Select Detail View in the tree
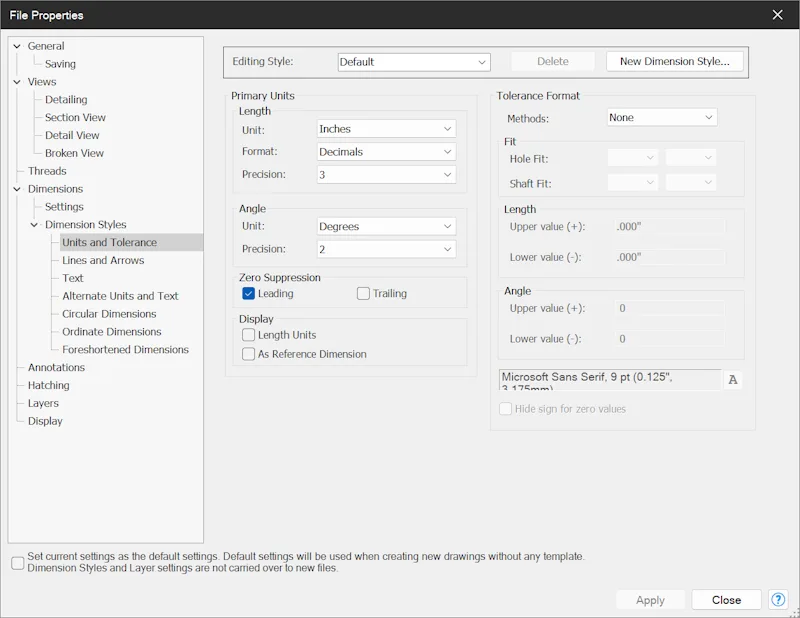Image resolution: width=800 pixels, height=618 pixels. pyautogui.click(x=72, y=135)
